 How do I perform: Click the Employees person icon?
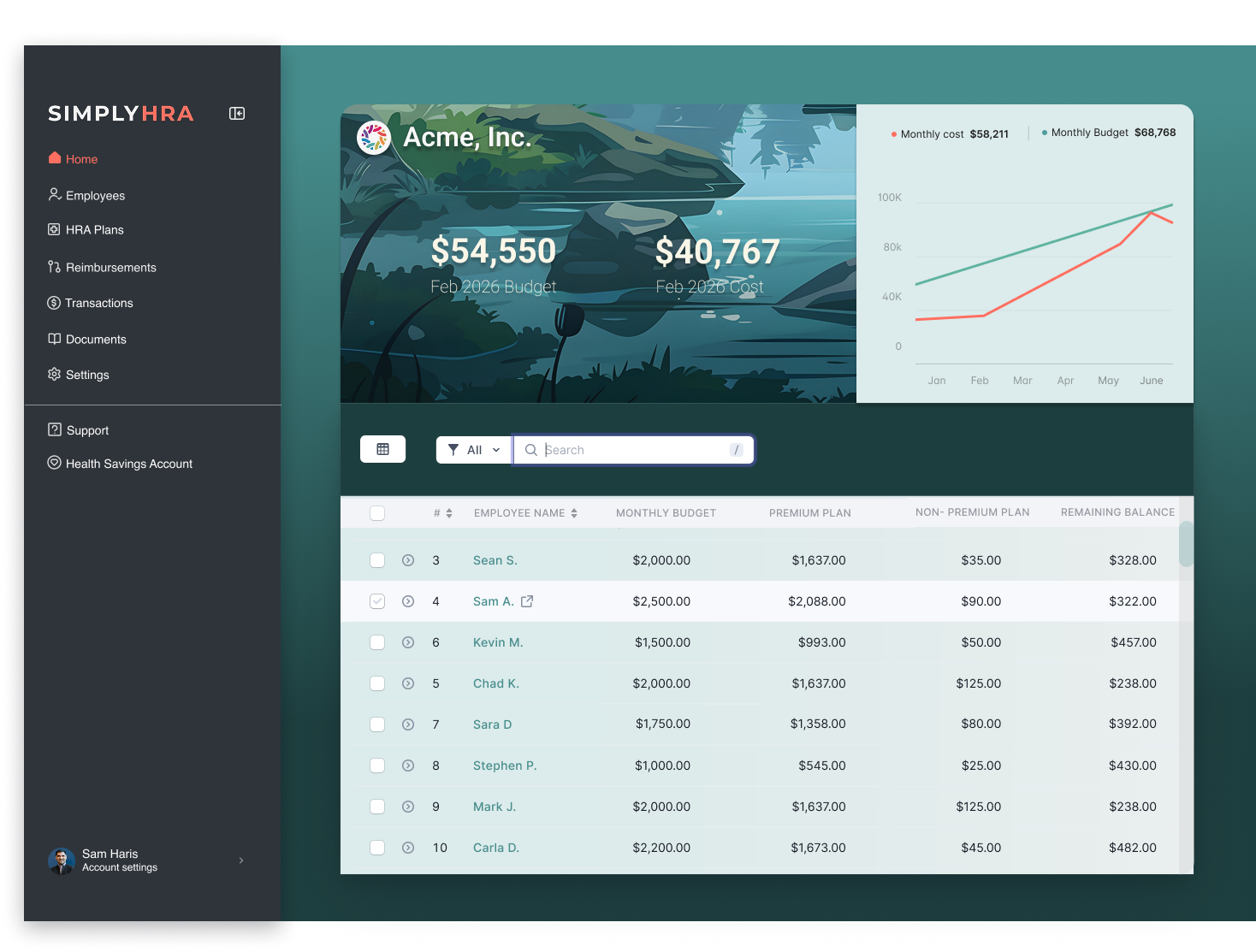(55, 195)
